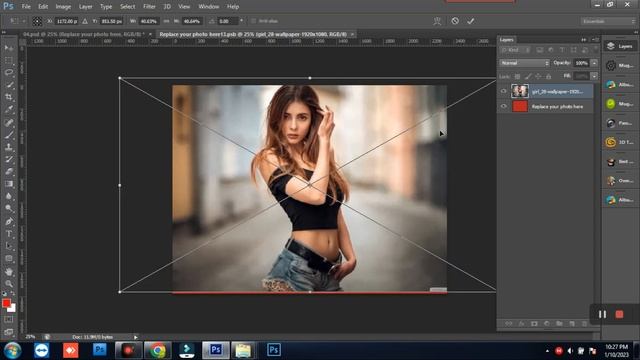640x360 pixels.
Task: Toggle lock transparent pixels
Action: tap(517, 76)
